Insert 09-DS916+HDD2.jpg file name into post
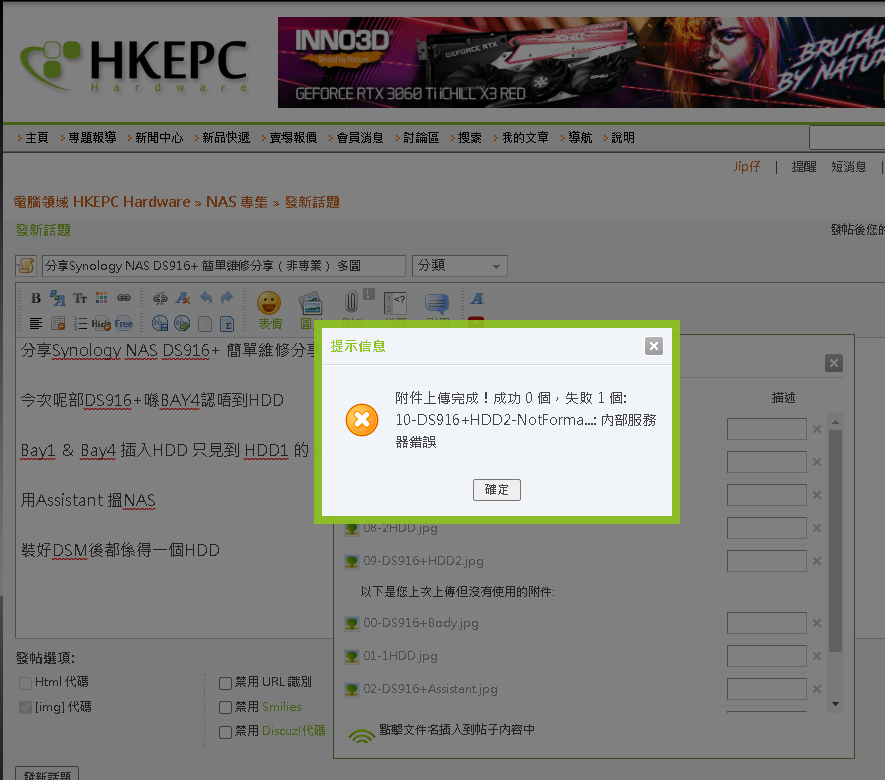Screen dimensions: 885x780 pos(423,561)
